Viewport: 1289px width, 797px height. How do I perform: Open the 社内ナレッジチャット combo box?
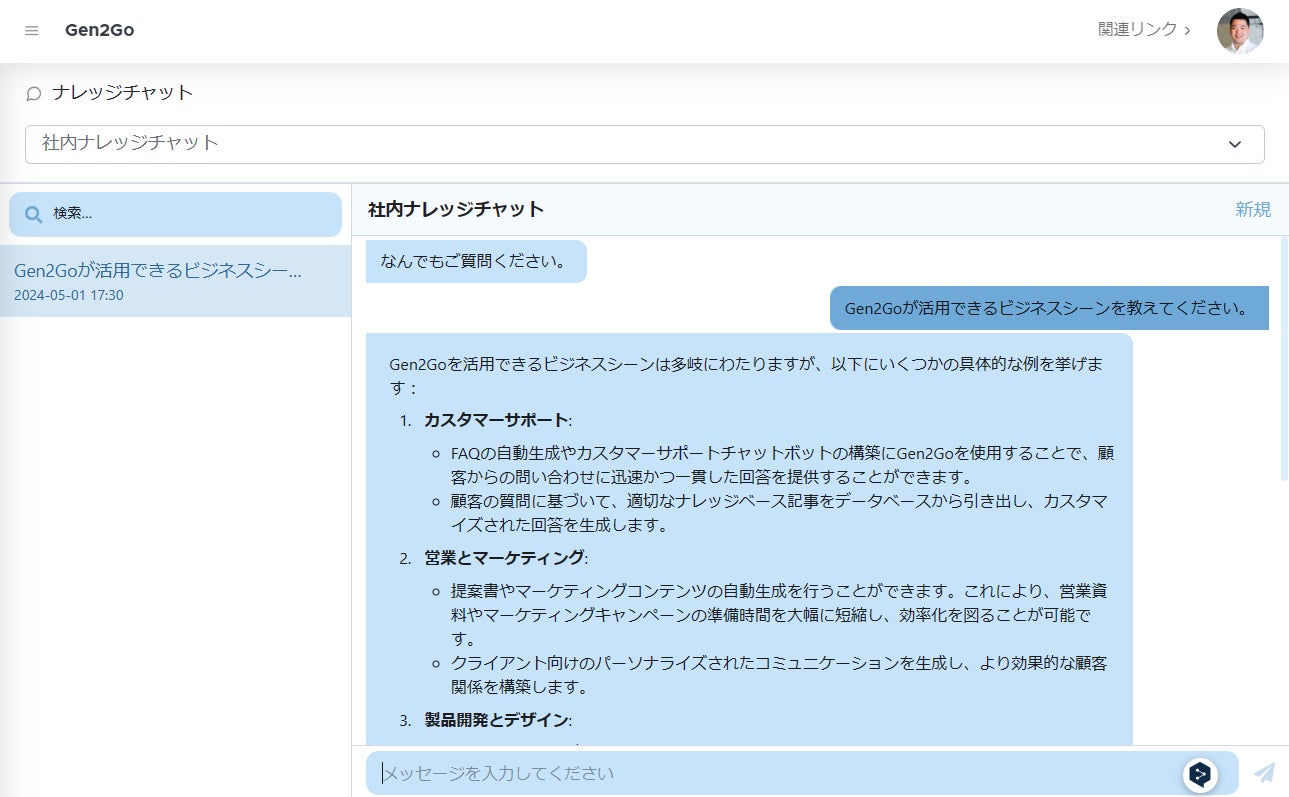click(645, 144)
